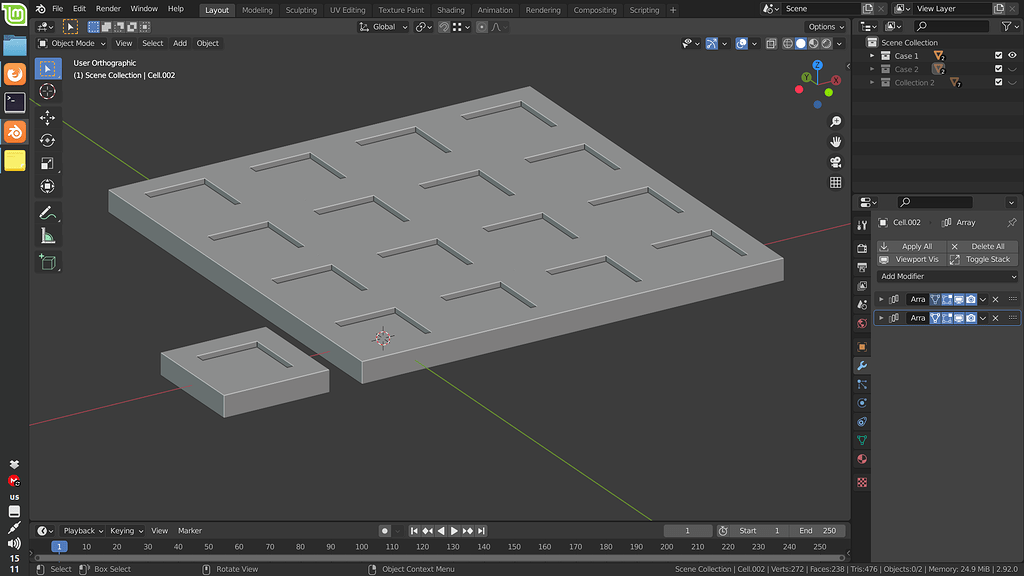Click the Delete All button
The width and height of the screenshot is (1024, 576).
pos(982,246)
